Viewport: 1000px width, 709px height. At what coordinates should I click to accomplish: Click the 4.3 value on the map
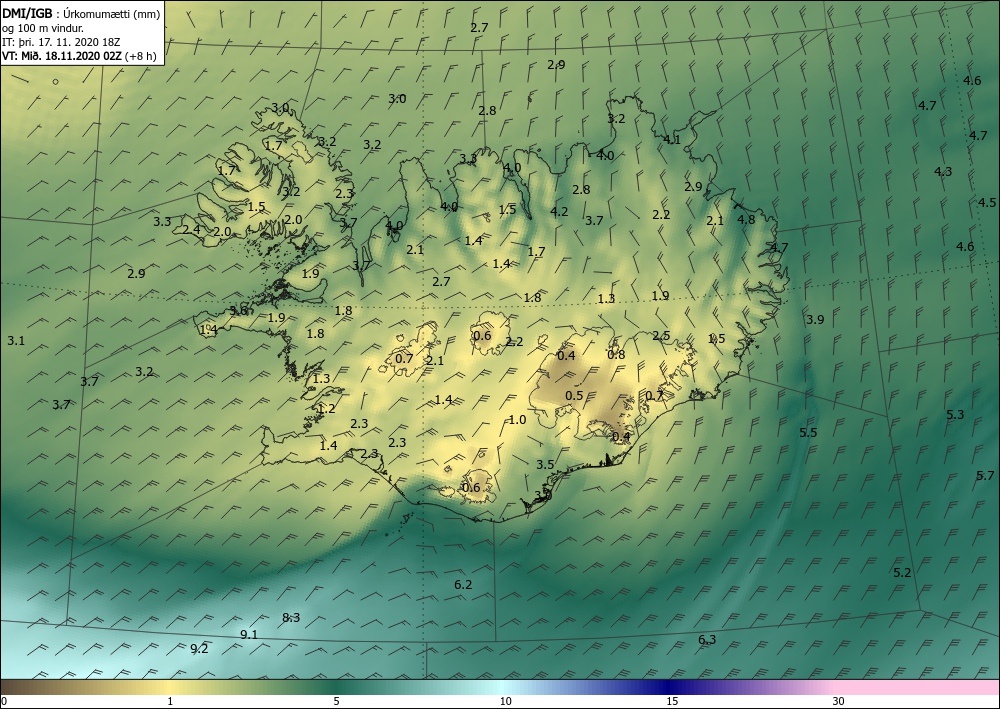943,172
